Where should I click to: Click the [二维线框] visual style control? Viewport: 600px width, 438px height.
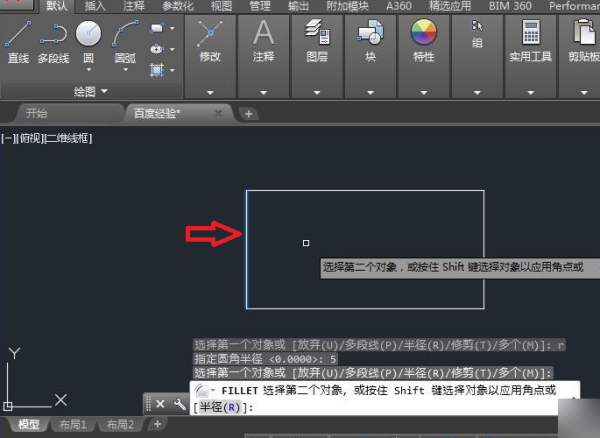pos(68,138)
